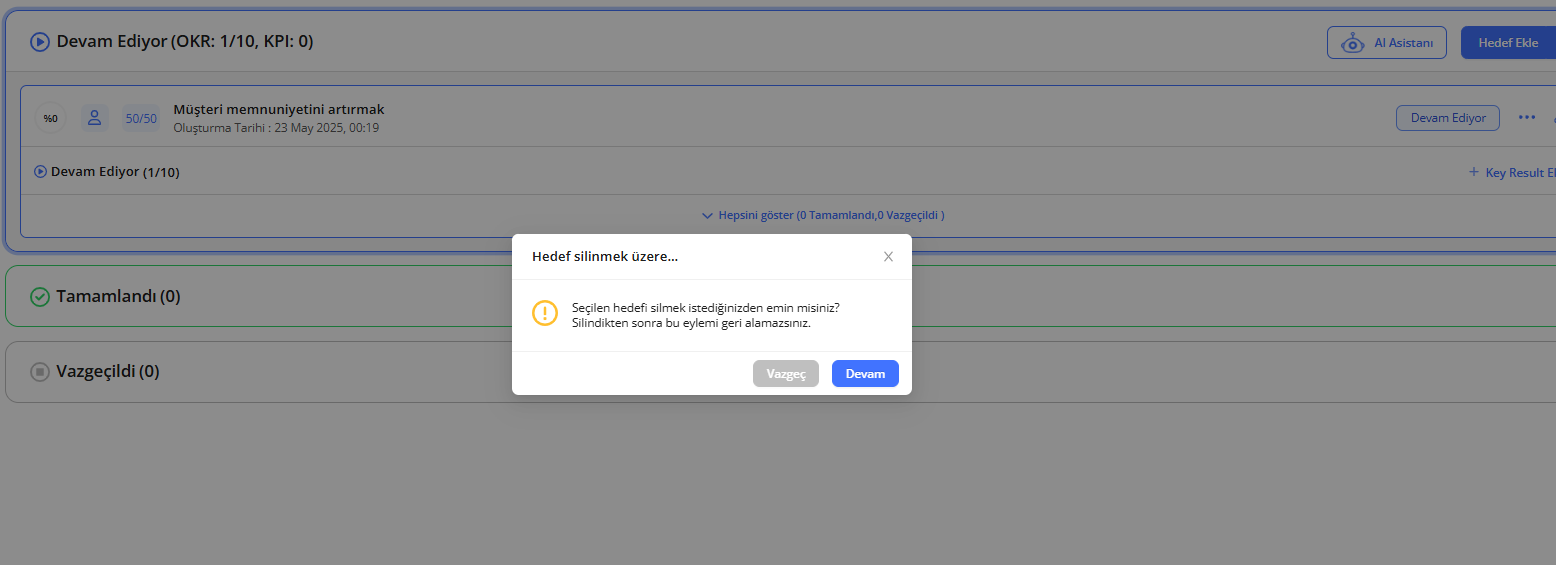Expand the Tamamlandı (0) section

pos(118,297)
